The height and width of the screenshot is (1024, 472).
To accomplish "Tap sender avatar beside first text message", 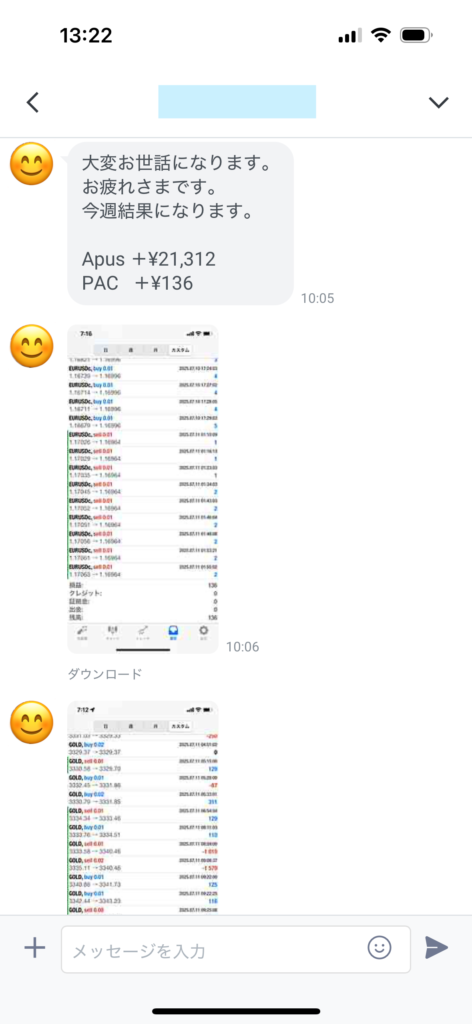I will (x=31, y=163).
